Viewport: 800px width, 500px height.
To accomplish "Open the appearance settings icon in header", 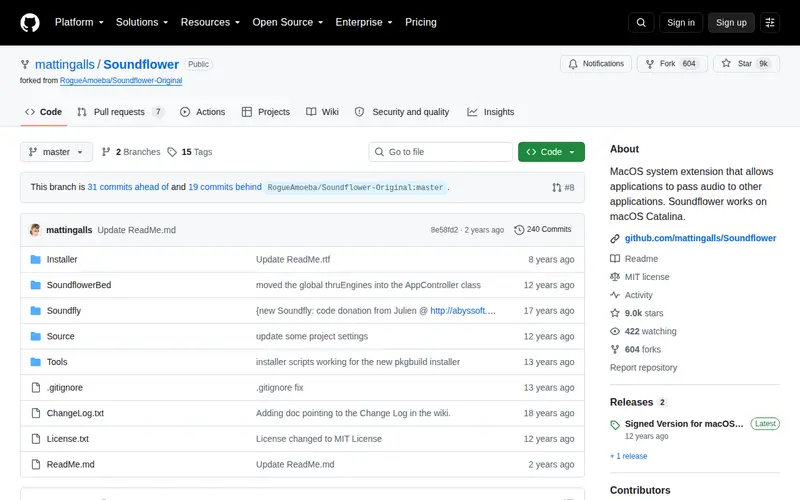I will point(770,22).
